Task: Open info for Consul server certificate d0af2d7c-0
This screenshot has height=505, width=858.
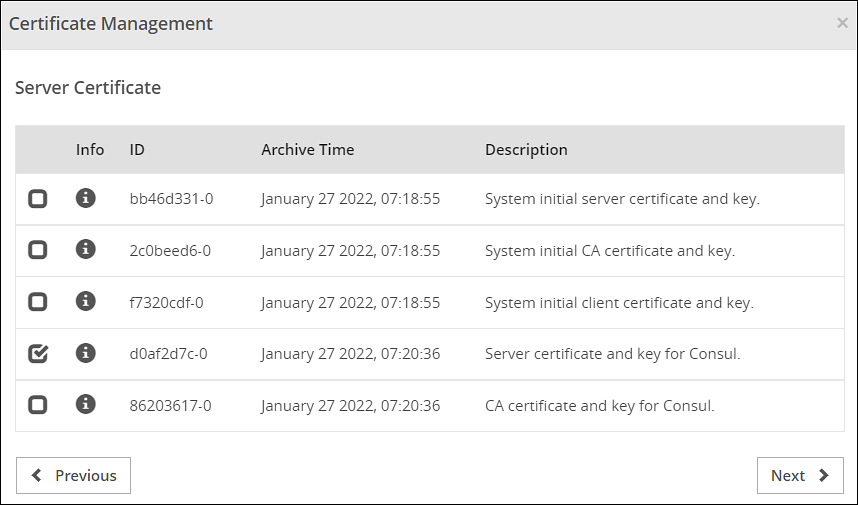Action: [86, 353]
